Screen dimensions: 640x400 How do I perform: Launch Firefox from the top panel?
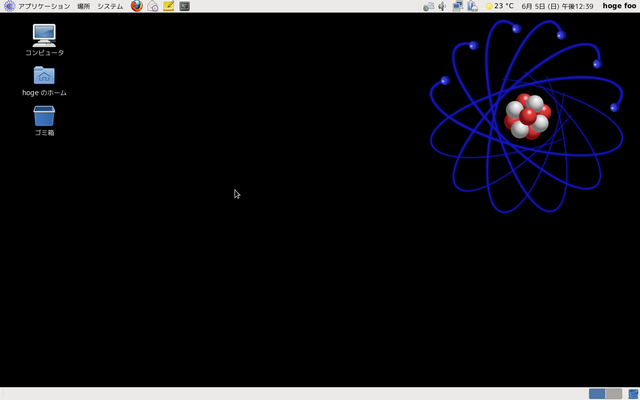[x=137, y=6]
